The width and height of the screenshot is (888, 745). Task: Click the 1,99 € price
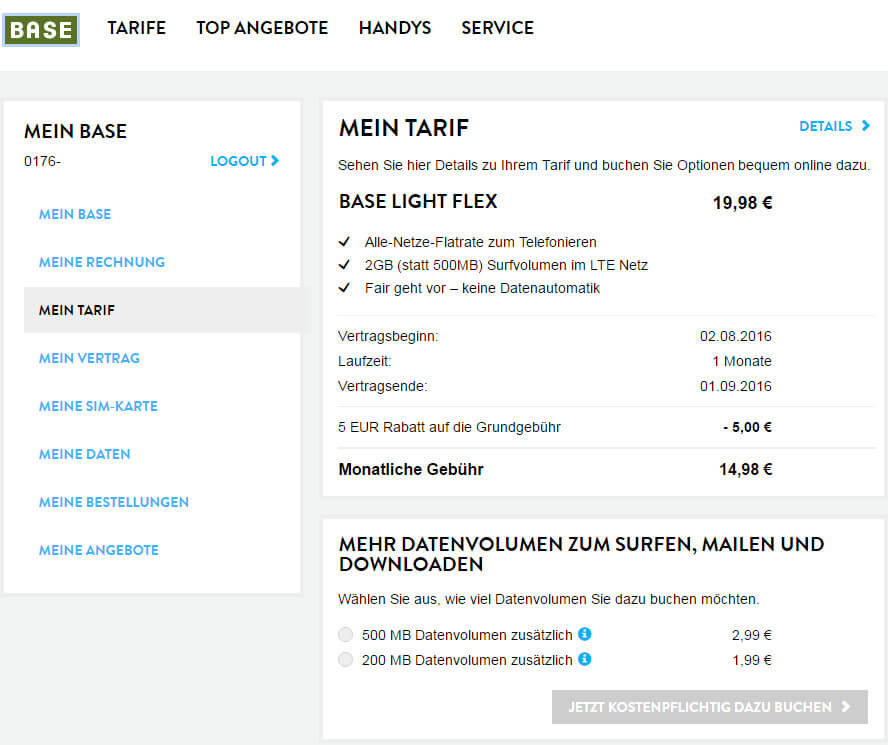point(752,660)
